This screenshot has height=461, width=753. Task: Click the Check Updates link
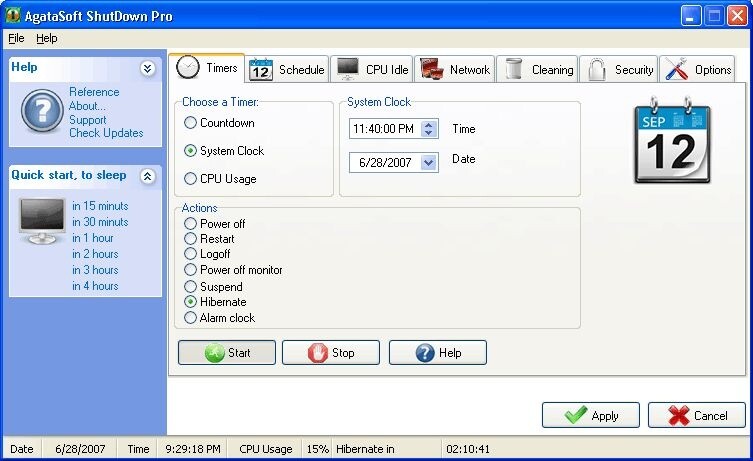click(106, 133)
